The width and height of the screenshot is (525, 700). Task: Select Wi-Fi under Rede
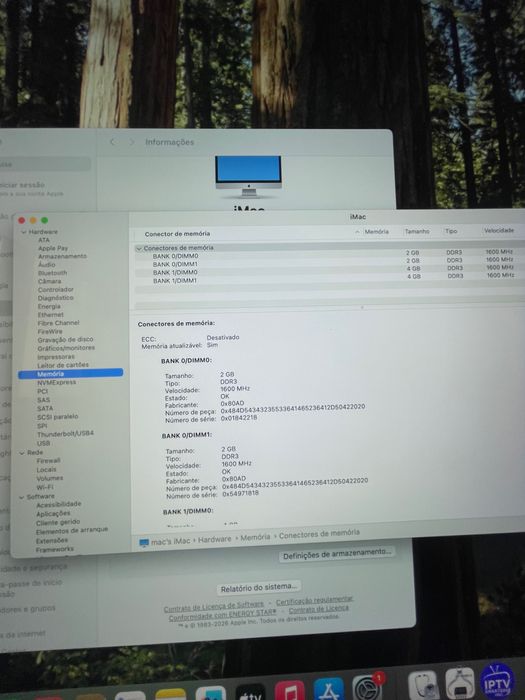[45, 487]
